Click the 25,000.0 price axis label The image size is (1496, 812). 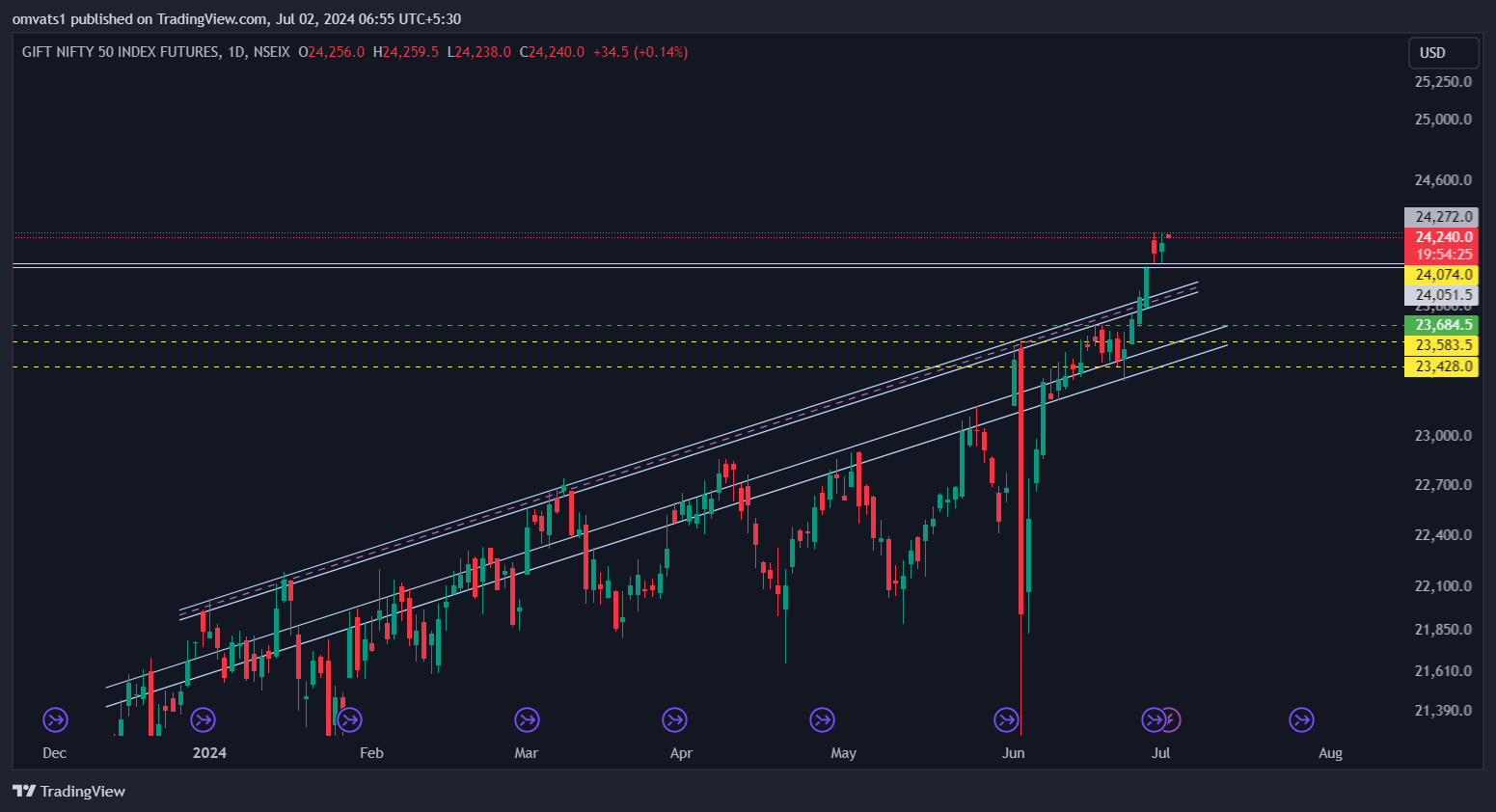click(x=1443, y=120)
